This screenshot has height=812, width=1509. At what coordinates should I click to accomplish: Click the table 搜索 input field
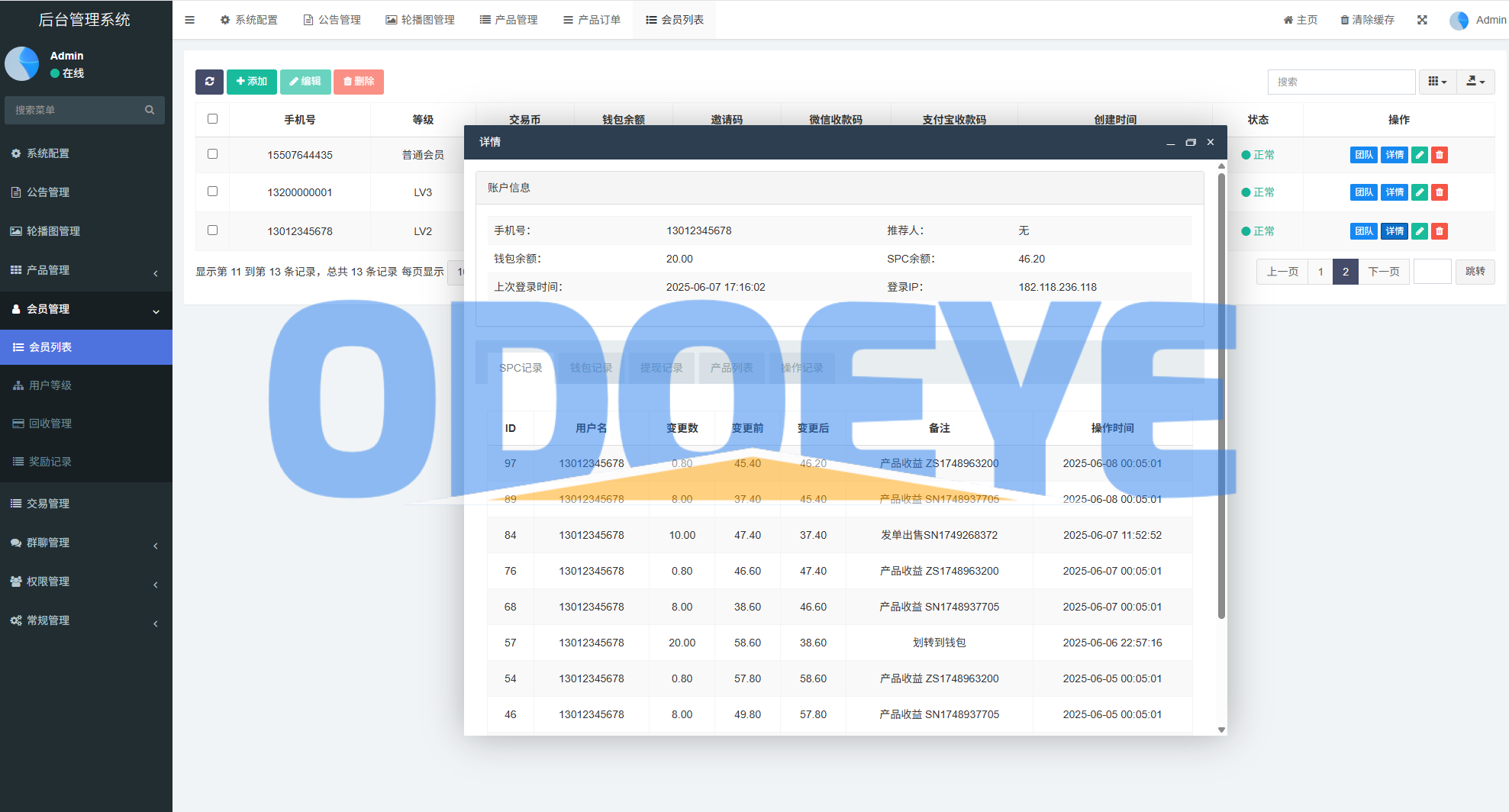point(1341,82)
